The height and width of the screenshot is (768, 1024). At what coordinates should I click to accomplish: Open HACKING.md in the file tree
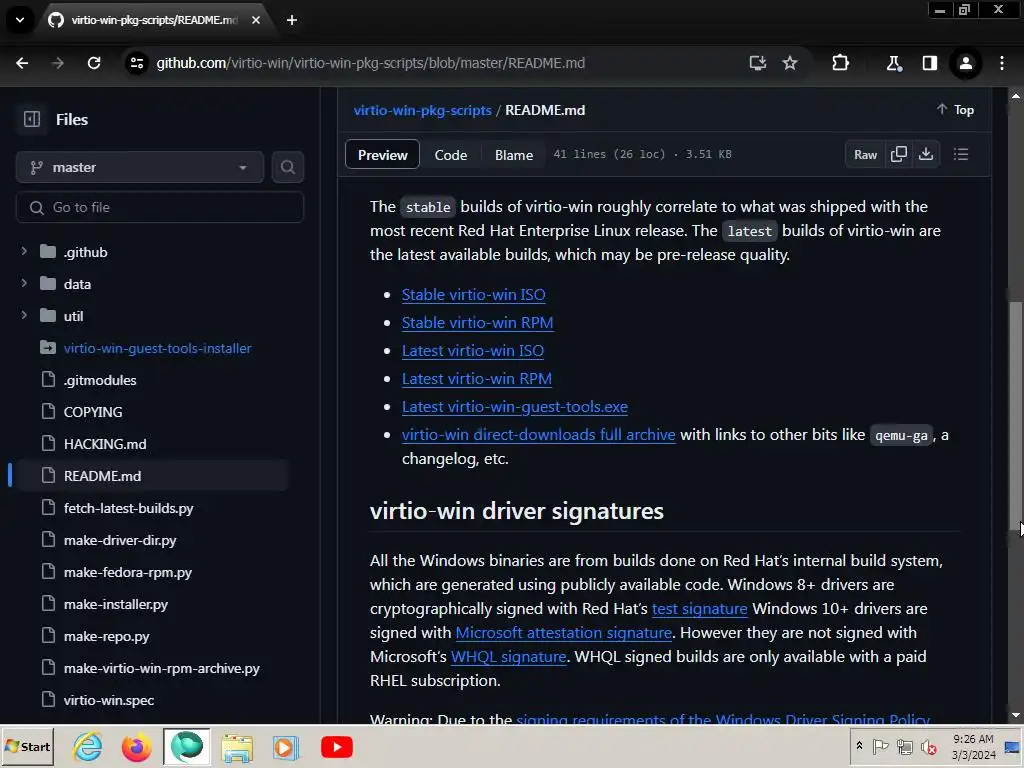(x=105, y=444)
